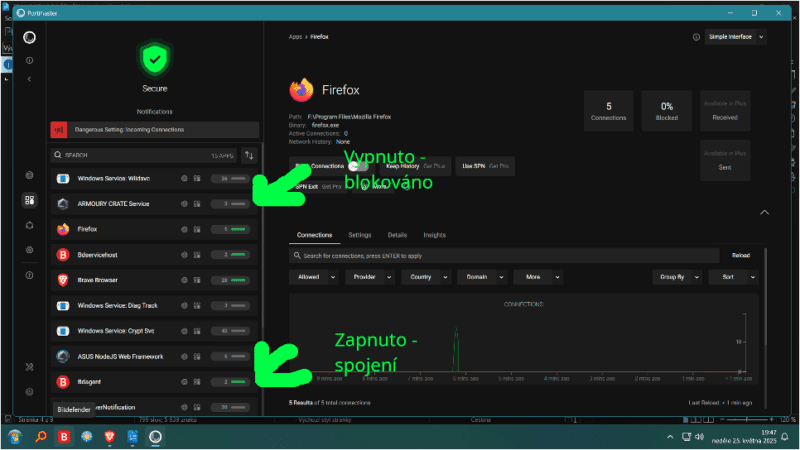Image resolution: width=800 pixels, height=450 pixels.
Task: Open the tools wrench icon in sidebar
Action: pyautogui.click(x=30, y=367)
